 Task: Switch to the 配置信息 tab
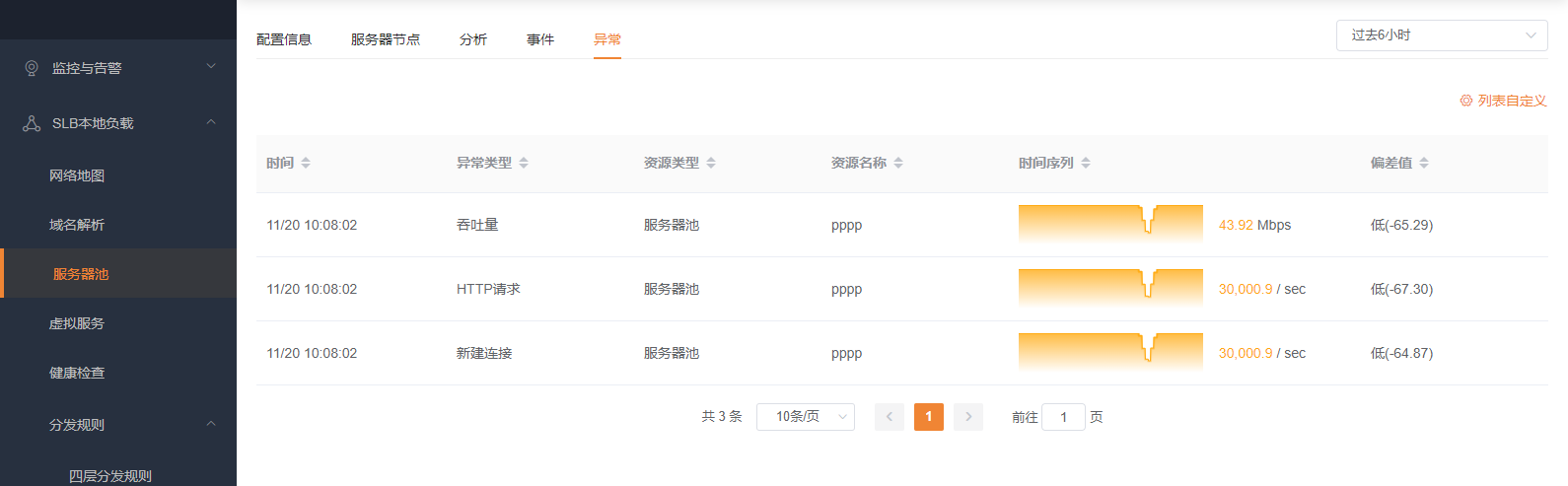(x=284, y=39)
